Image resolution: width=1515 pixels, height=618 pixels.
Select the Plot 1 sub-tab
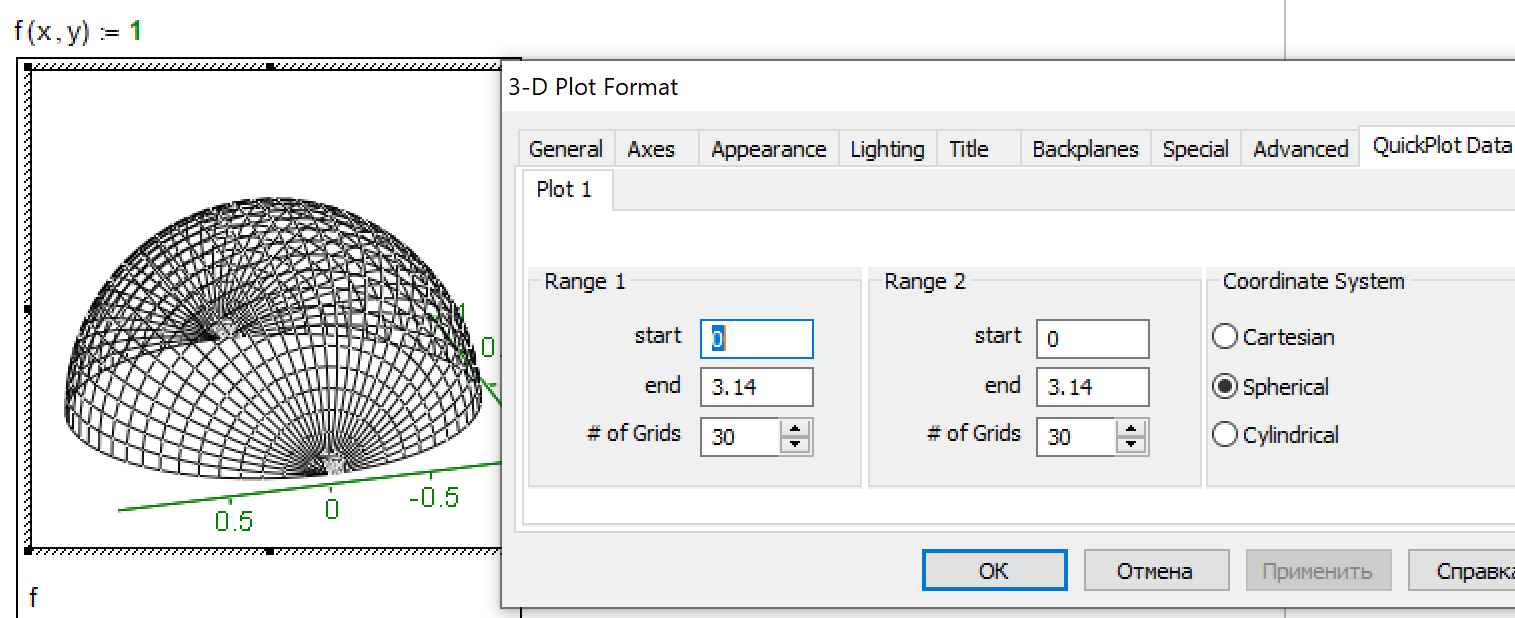(x=566, y=189)
